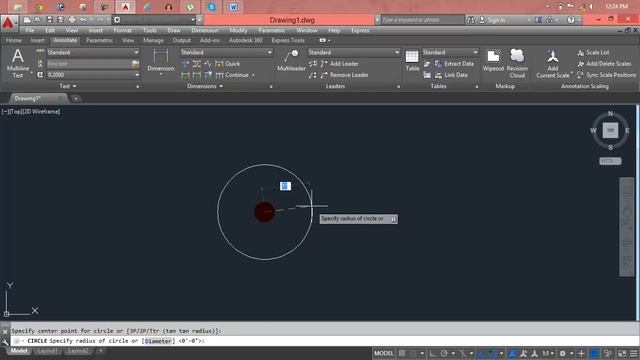This screenshot has height=360, width=640.
Task: Select the Multileader tool
Action: [x=291, y=60]
